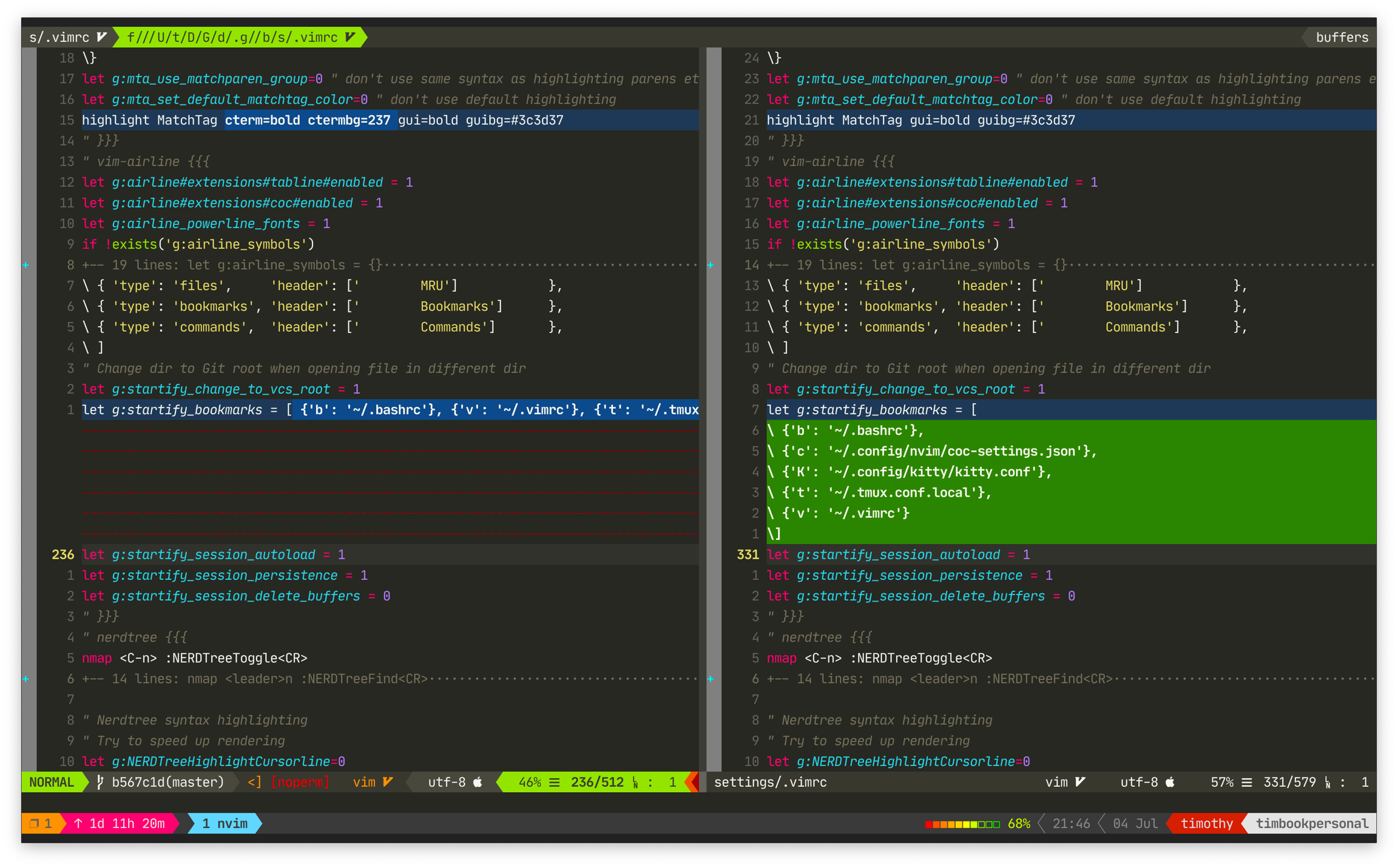Click the NORMAL mode indicator
The image size is (1398, 868).
point(52,782)
